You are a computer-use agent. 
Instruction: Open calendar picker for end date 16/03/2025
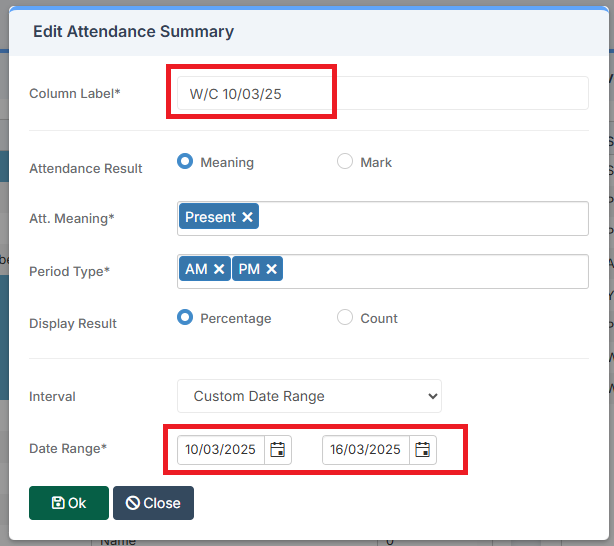point(423,450)
